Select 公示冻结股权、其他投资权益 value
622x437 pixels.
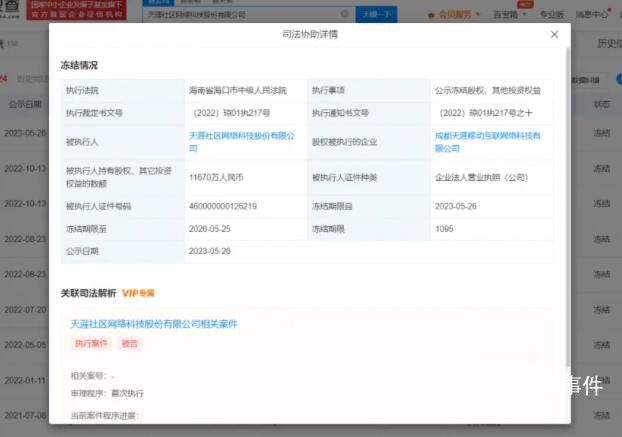tap(488, 90)
